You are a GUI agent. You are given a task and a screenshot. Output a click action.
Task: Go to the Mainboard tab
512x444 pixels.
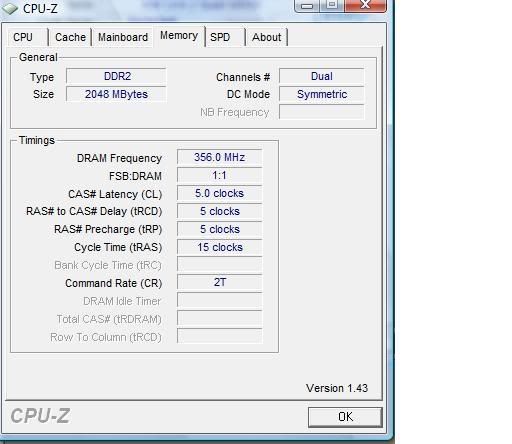(123, 37)
